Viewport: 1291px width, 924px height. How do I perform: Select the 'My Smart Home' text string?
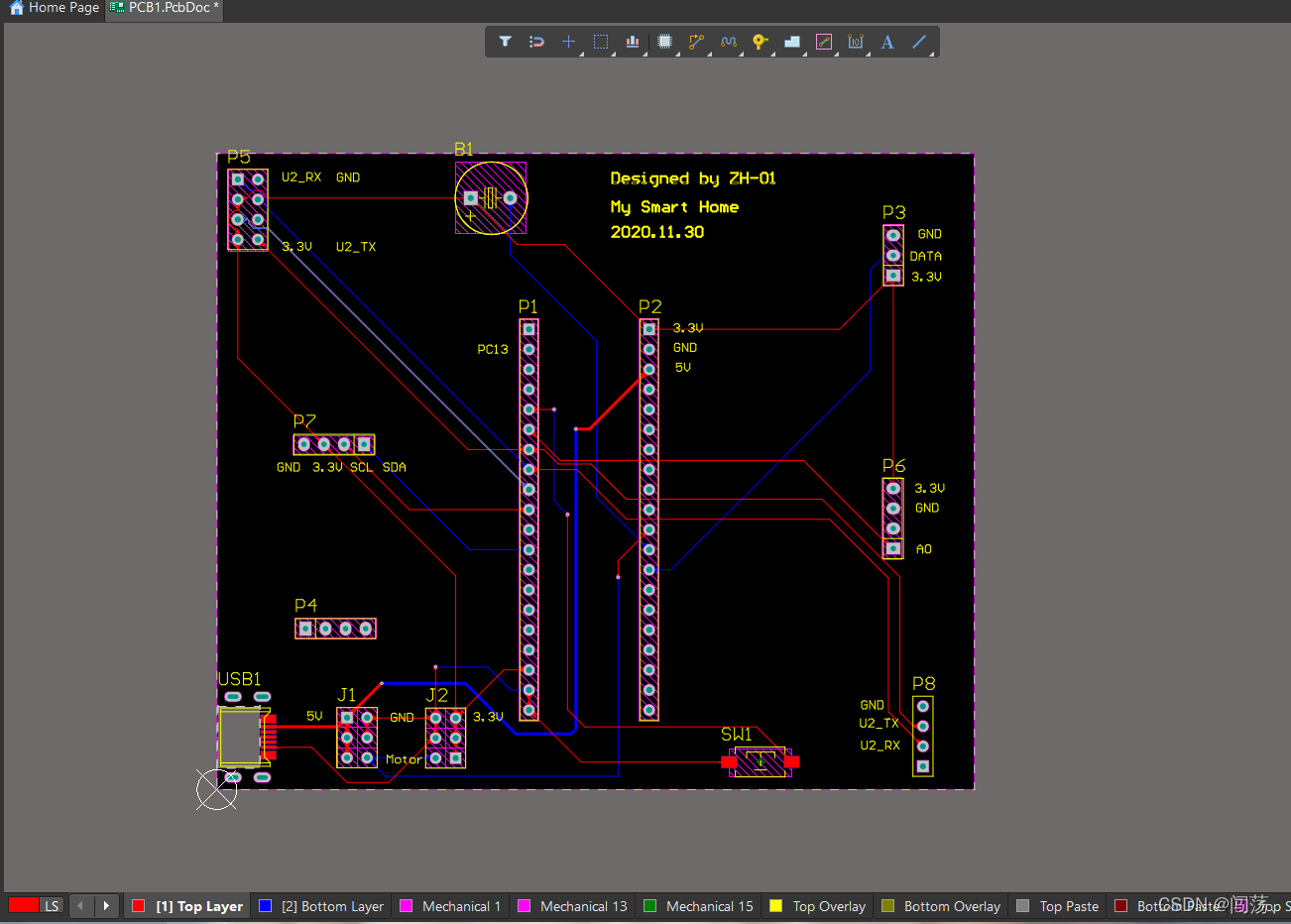[674, 207]
